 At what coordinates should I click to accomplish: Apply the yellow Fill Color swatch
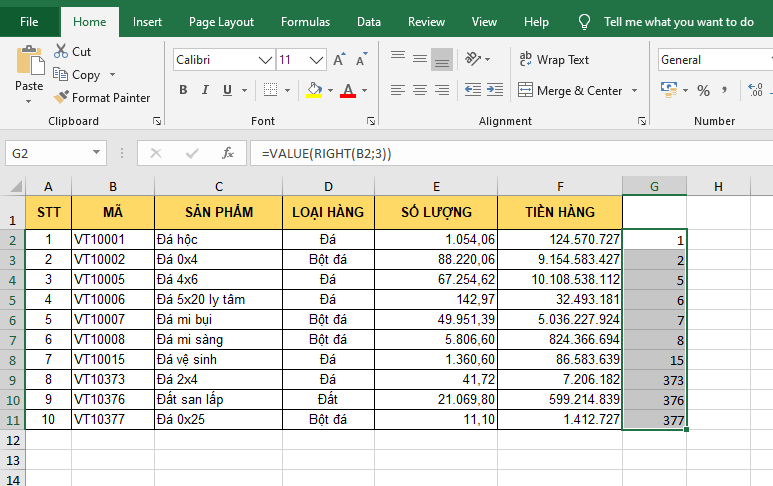pos(314,91)
